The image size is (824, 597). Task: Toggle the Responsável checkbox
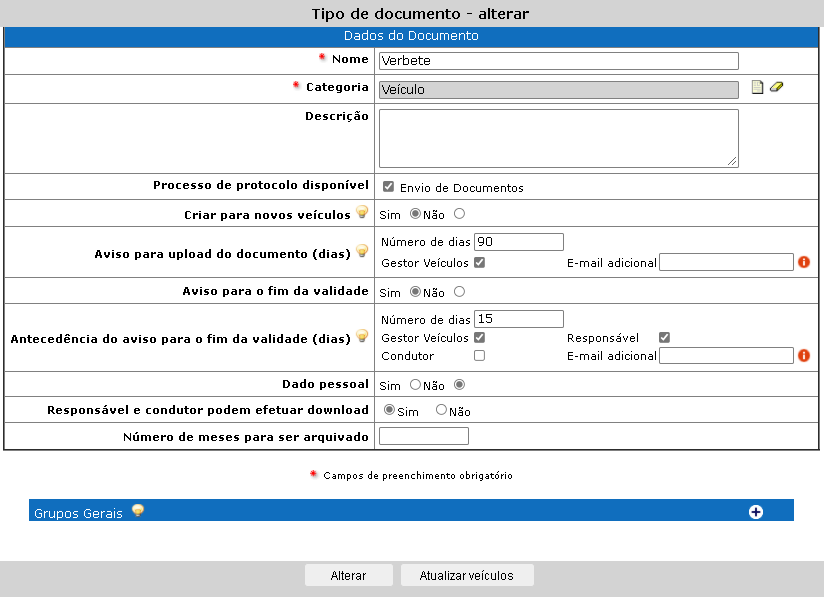[664, 337]
